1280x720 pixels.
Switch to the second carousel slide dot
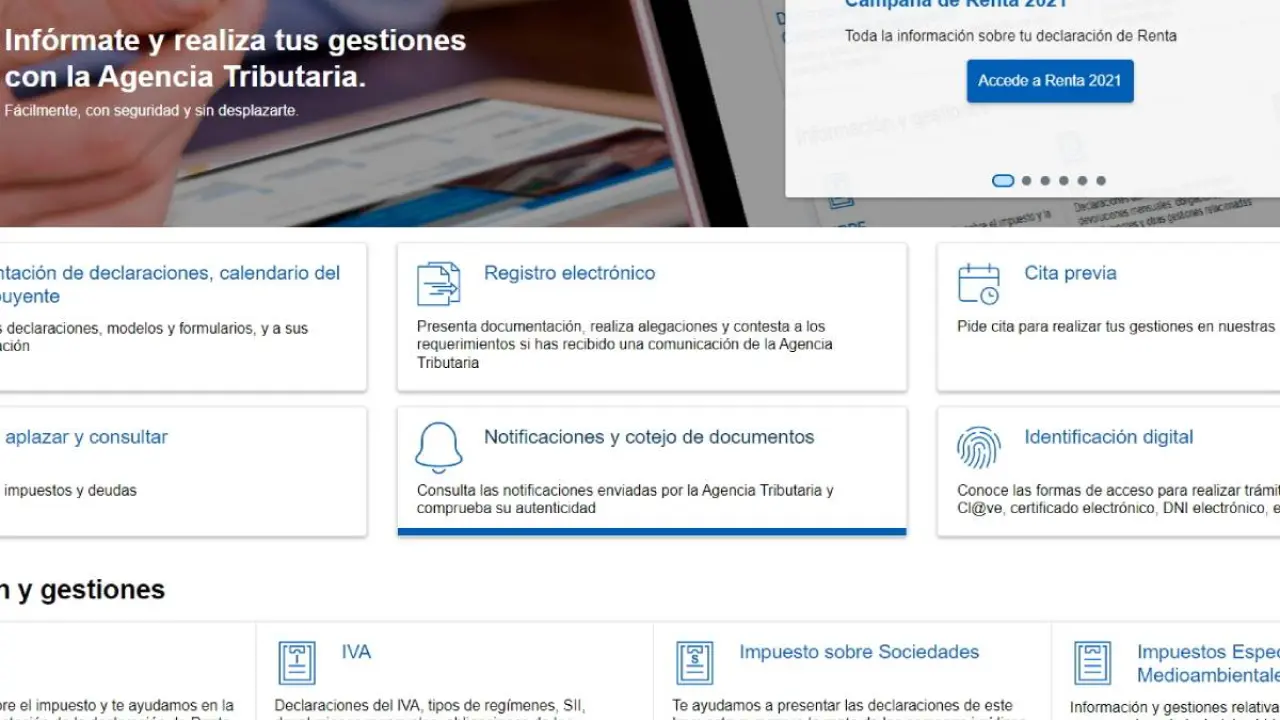click(1026, 181)
